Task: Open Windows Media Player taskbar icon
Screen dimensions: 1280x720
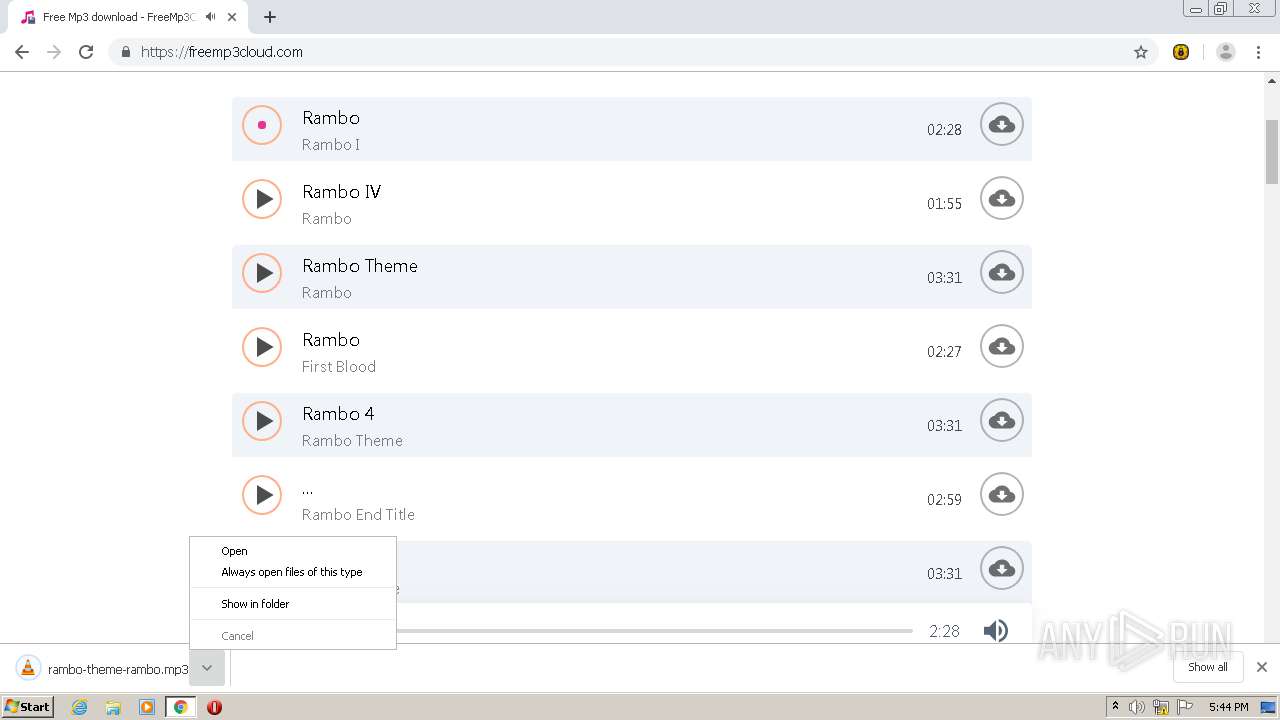Action: click(x=147, y=707)
